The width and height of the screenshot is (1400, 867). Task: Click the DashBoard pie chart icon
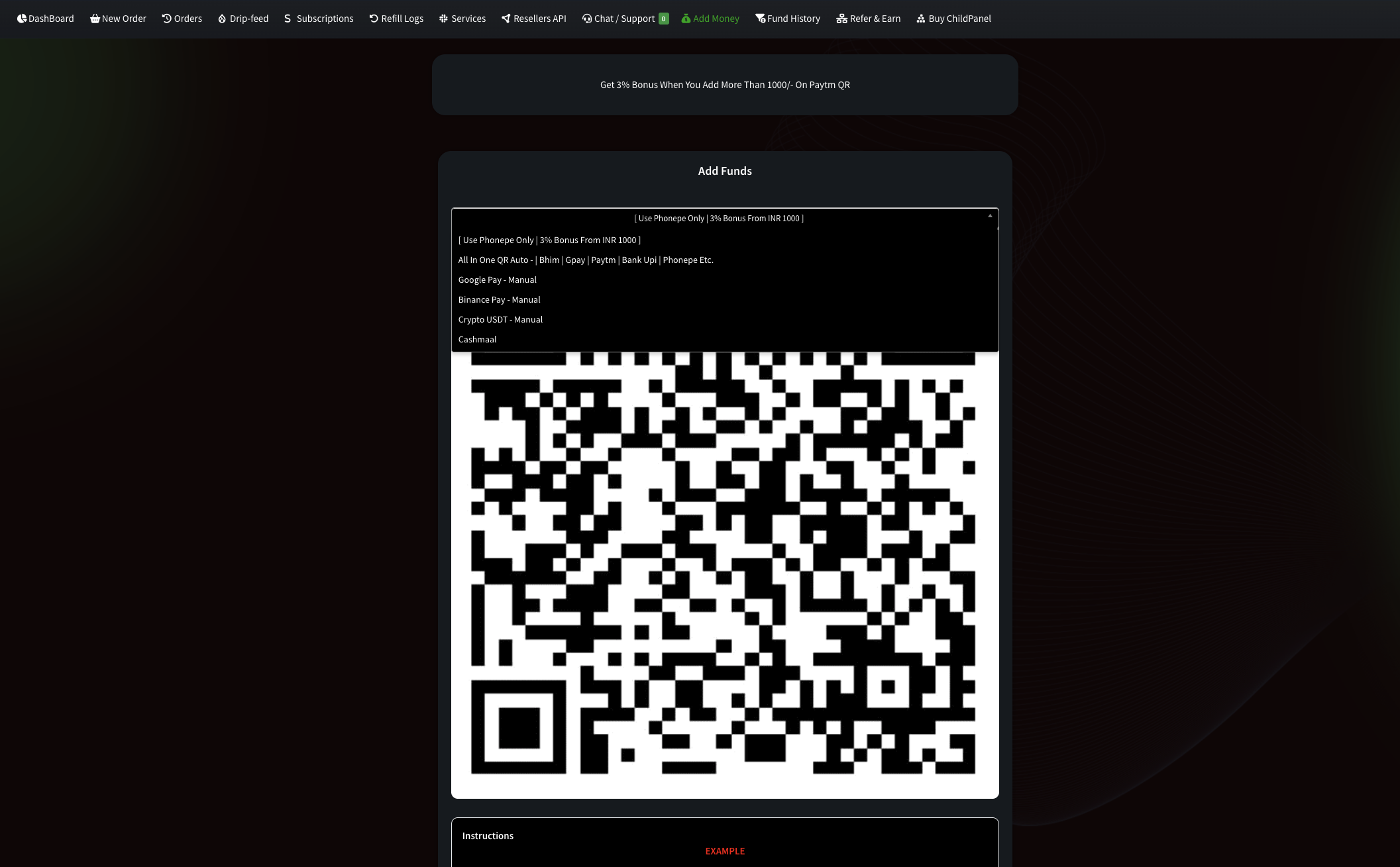[x=22, y=19]
